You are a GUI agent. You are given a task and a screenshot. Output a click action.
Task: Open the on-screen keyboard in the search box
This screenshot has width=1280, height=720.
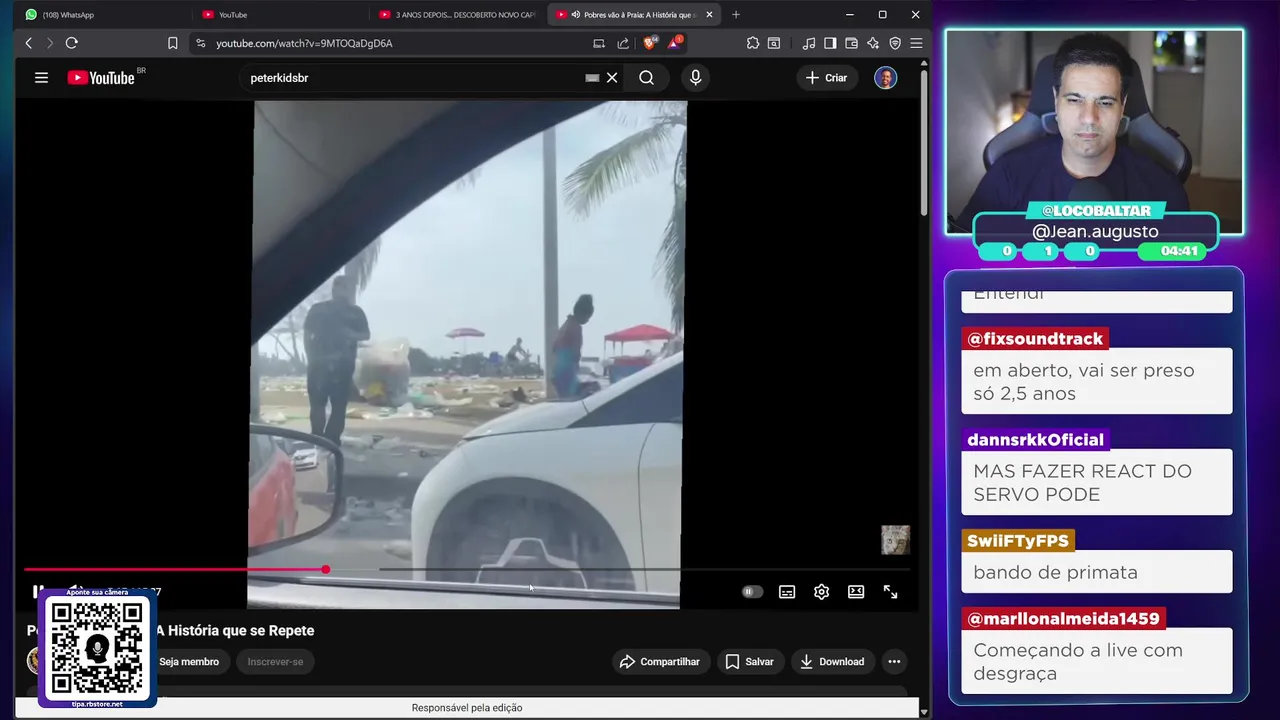(592, 77)
